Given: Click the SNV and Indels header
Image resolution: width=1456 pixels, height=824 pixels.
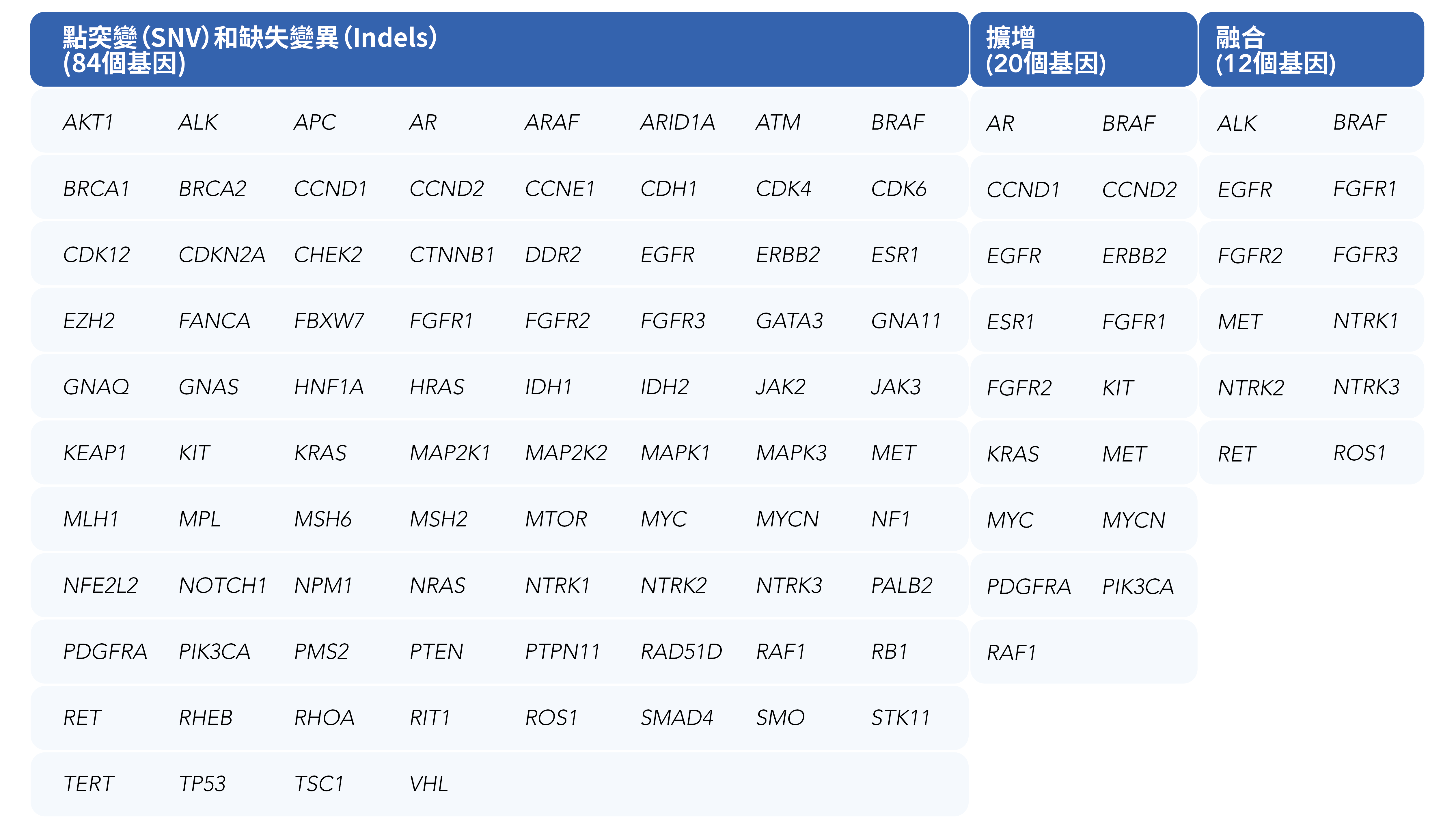Looking at the screenshot, I should (x=249, y=50).
